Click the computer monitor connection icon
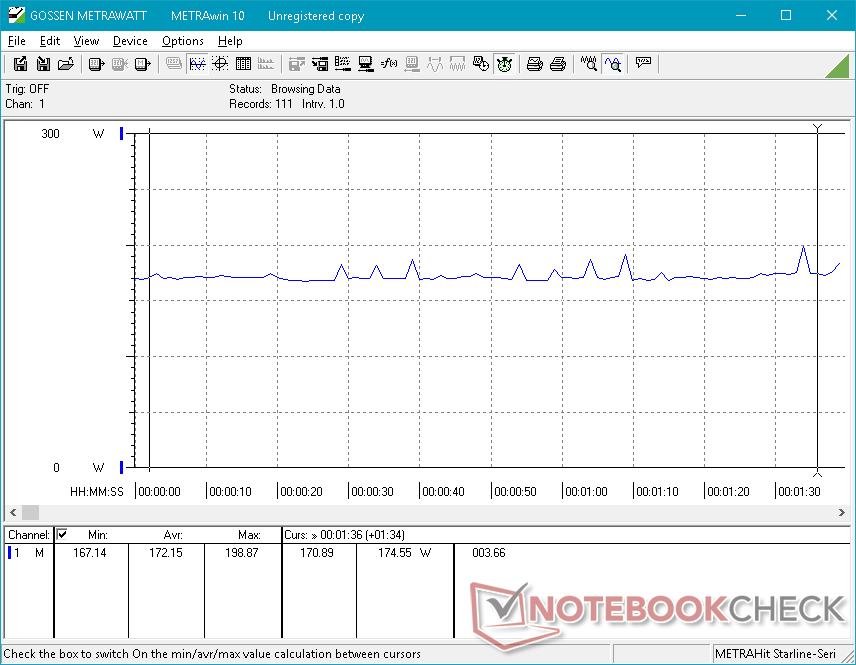This screenshot has height=665, width=856. coord(365,64)
